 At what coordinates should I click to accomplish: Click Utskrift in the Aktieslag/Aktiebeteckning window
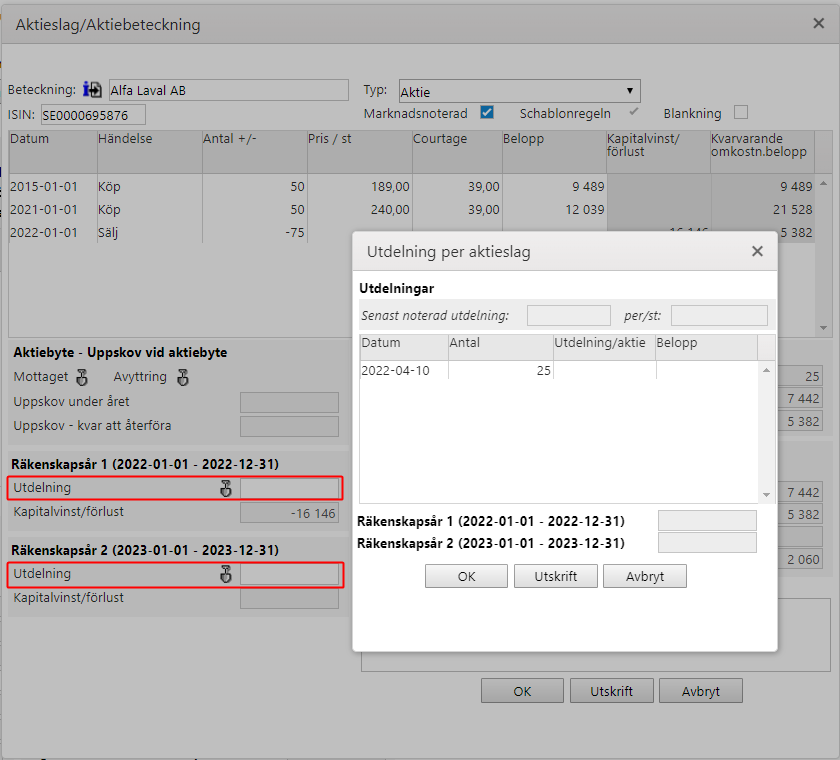pos(612,691)
